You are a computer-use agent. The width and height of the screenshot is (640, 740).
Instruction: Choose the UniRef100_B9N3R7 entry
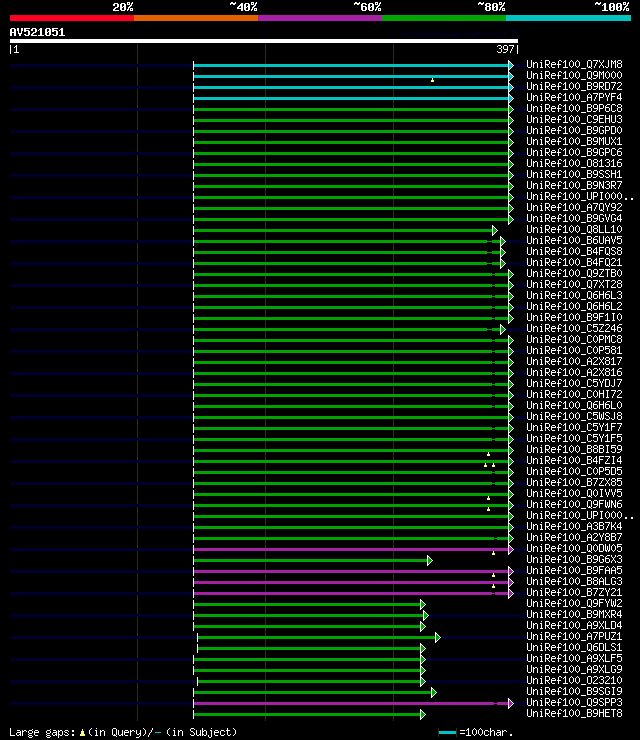pyautogui.click(x=574, y=185)
